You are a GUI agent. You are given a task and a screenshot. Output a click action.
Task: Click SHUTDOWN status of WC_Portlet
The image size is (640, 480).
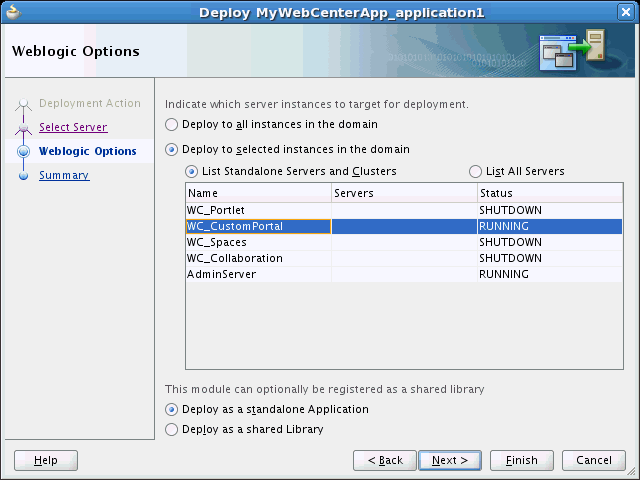pos(511,210)
